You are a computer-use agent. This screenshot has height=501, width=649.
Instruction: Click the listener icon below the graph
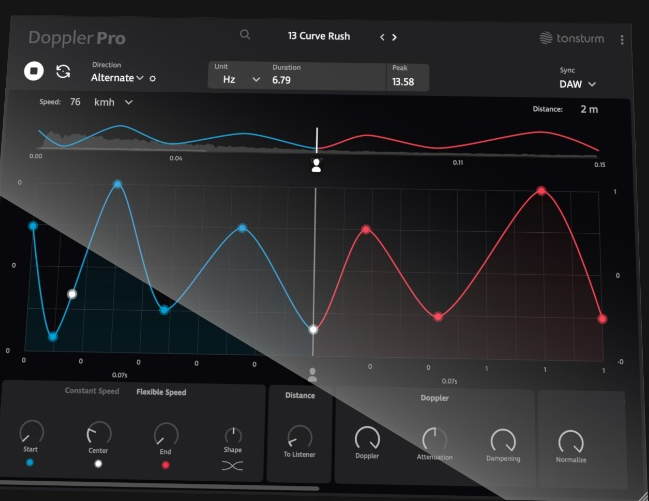312,375
